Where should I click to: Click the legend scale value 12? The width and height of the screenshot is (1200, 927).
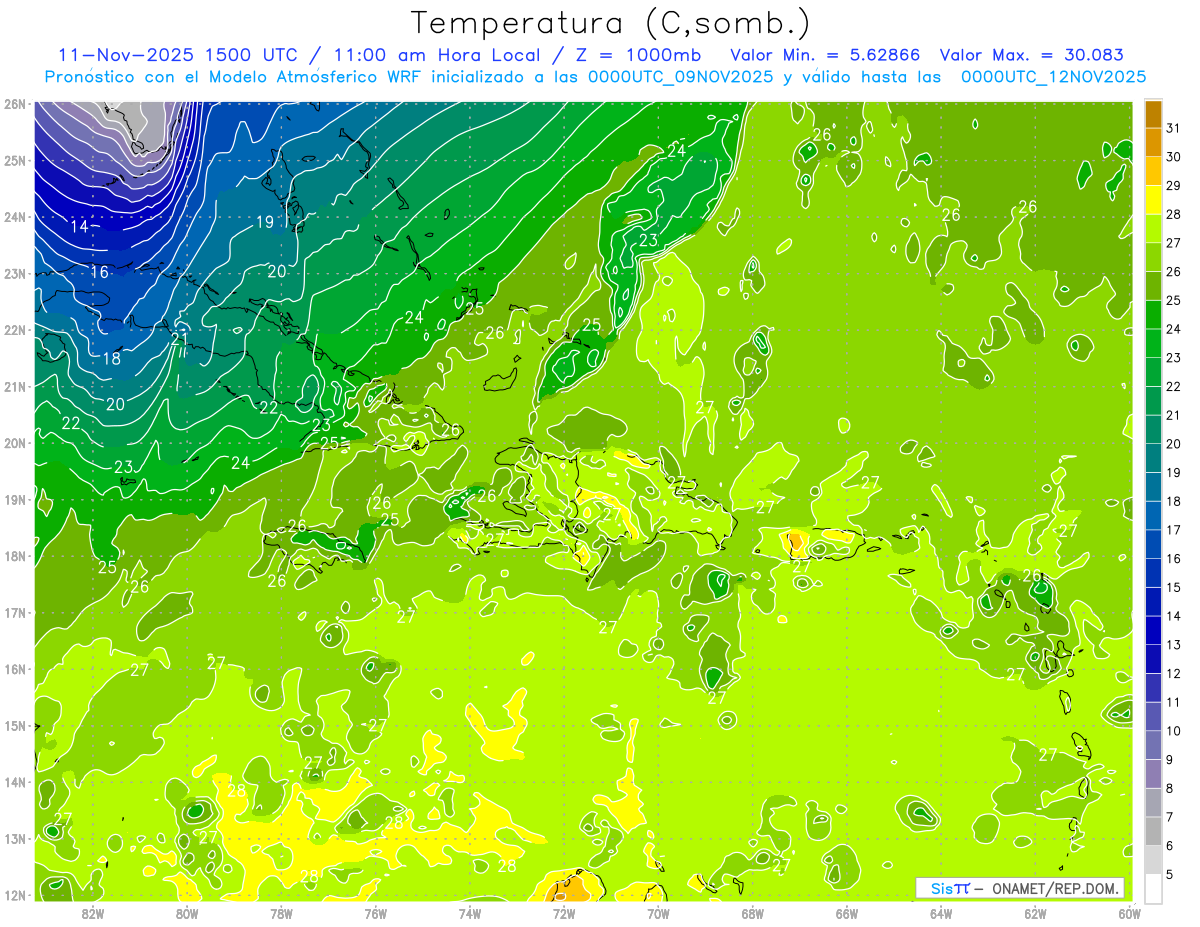click(1174, 673)
